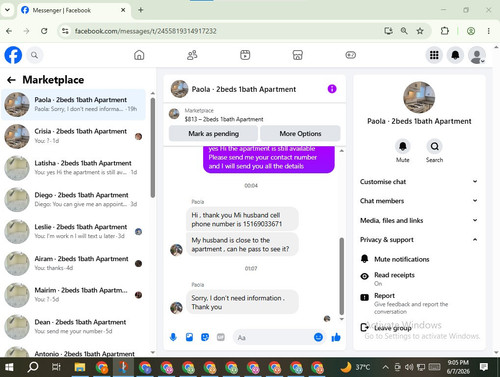Click the message thread scrollbar

click(341, 276)
